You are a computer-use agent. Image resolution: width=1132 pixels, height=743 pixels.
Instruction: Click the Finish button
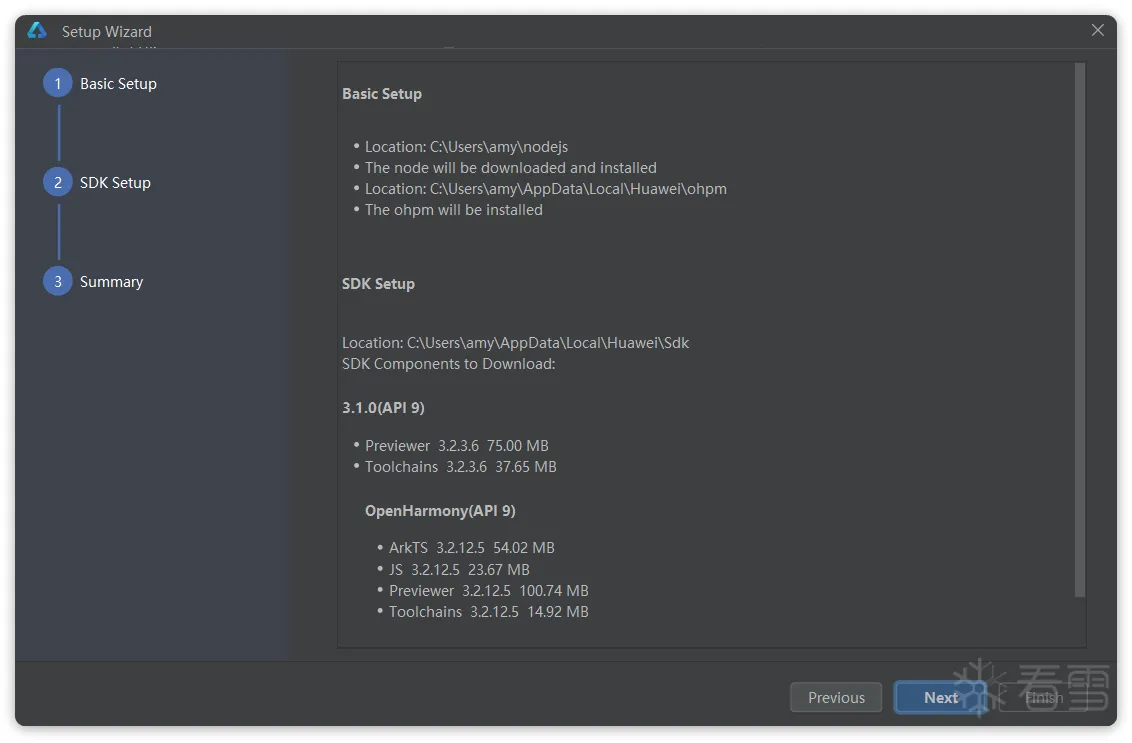pos(1043,698)
